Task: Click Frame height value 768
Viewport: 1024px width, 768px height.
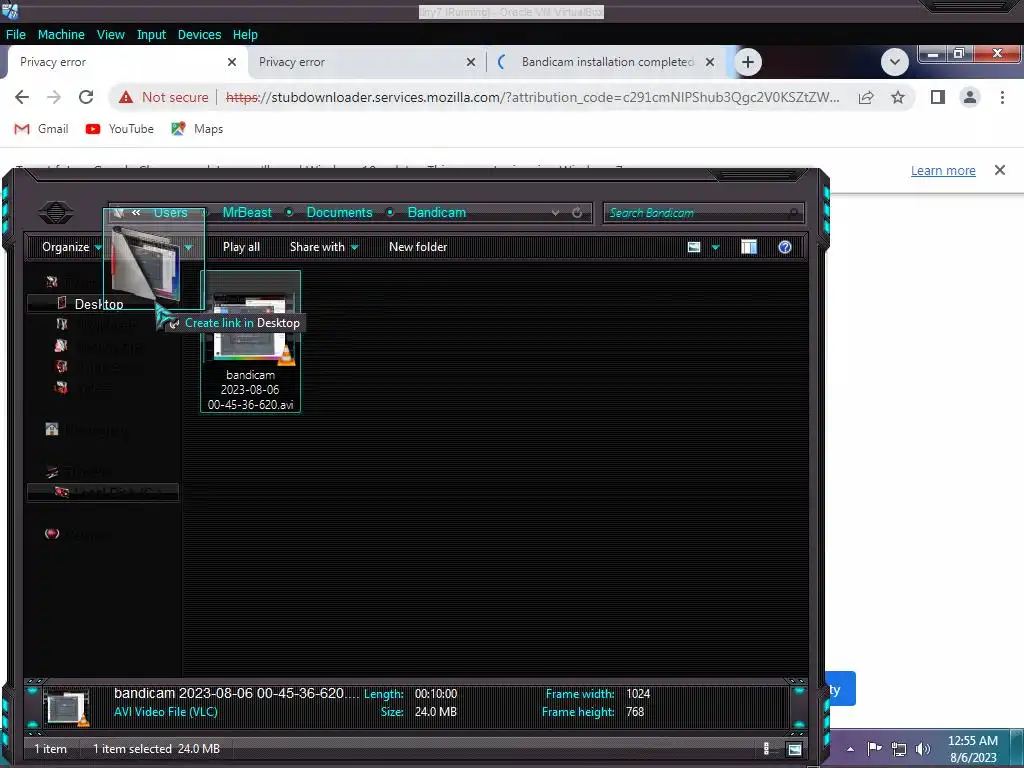Action: pos(635,712)
